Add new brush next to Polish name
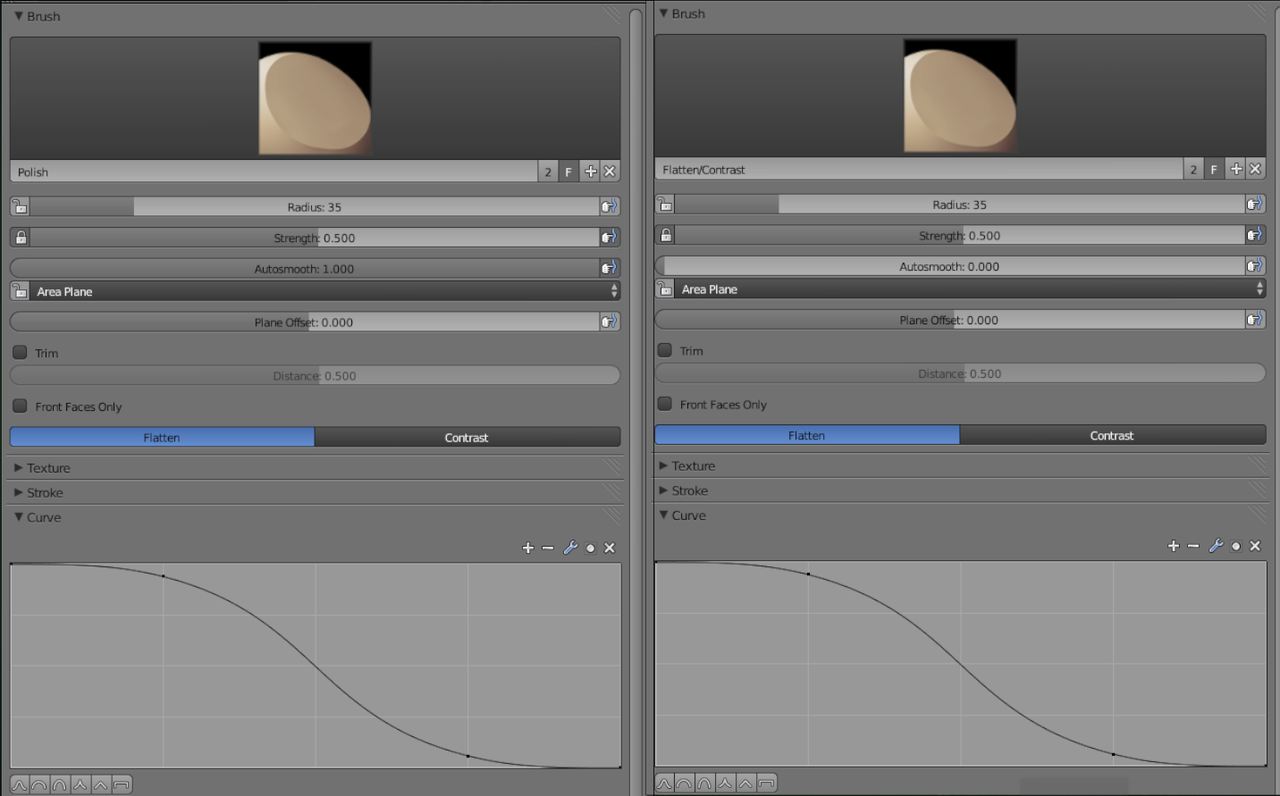This screenshot has width=1280, height=796. pos(590,172)
